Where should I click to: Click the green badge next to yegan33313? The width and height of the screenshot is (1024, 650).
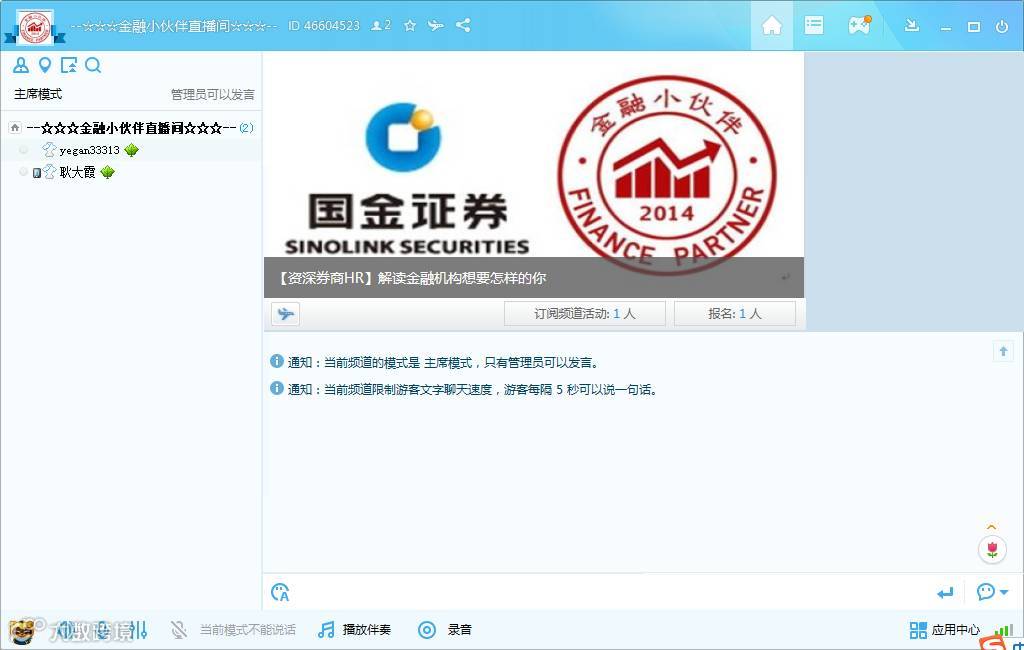131,150
